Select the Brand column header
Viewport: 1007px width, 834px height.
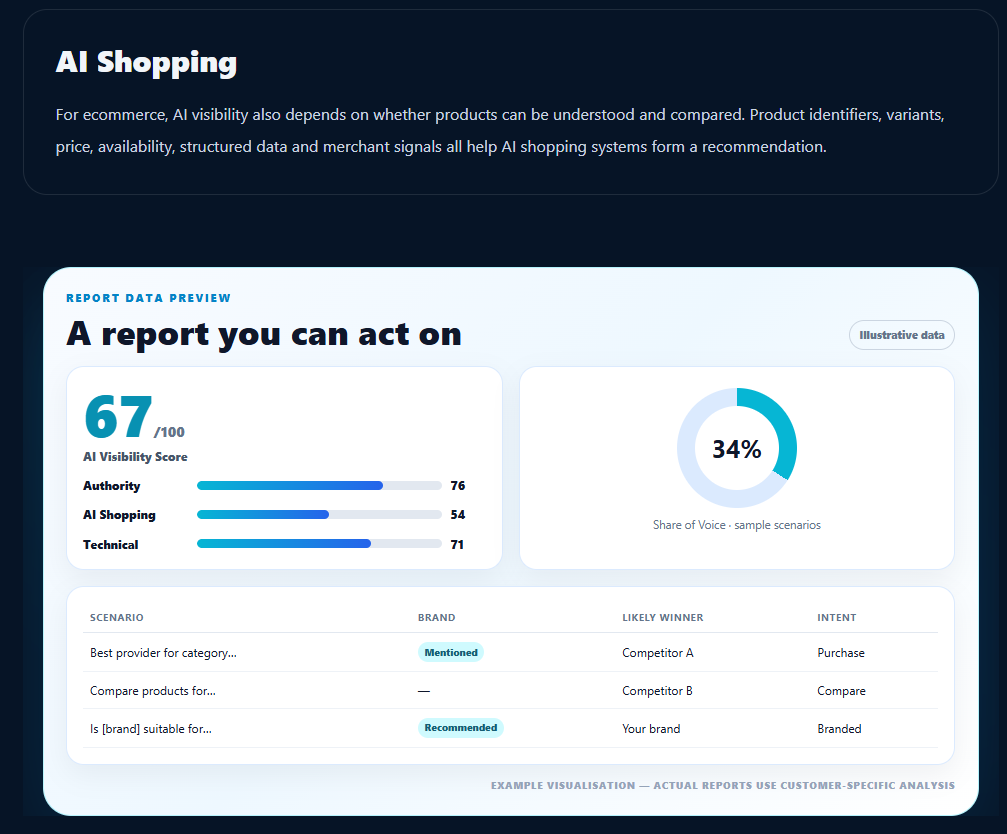436,618
